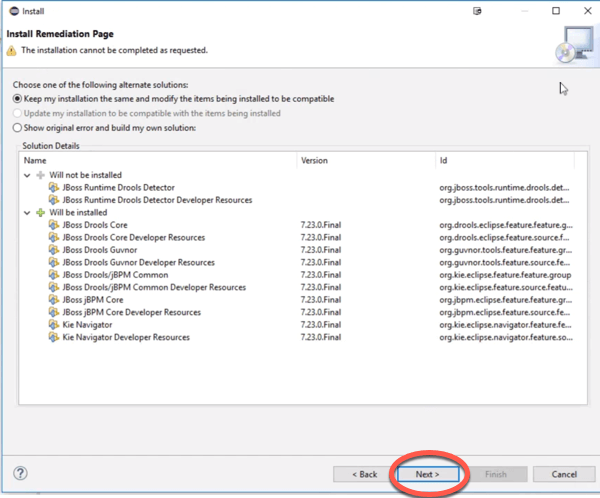Viewport: 600px width, 498px height.
Task: Select 'Keep my installation the same' option
Action: click(17, 99)
